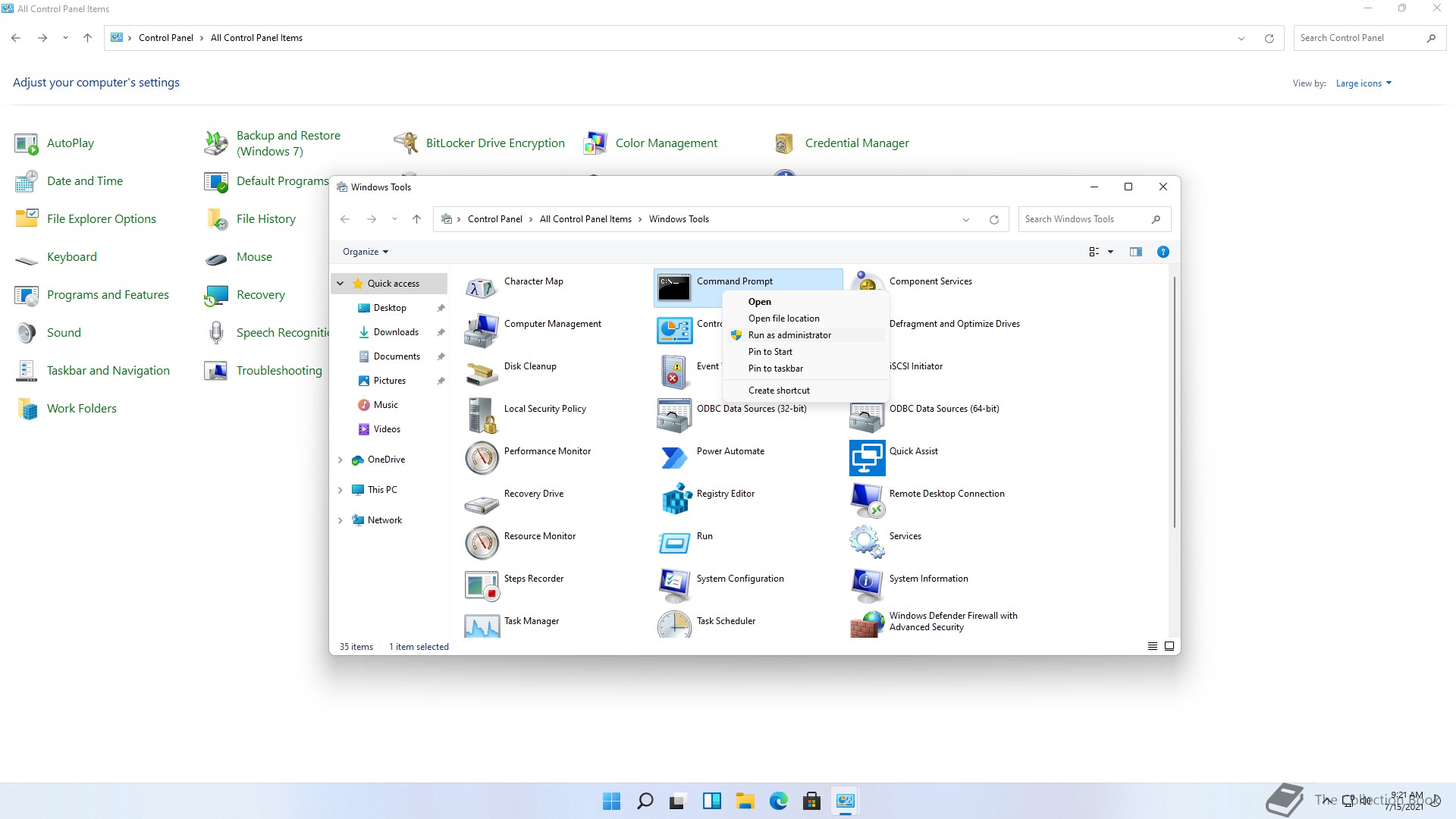Launch Disk Cleanup icon
The width and height of the screenshot is (1456, 819).
click(x=482, y=373)
